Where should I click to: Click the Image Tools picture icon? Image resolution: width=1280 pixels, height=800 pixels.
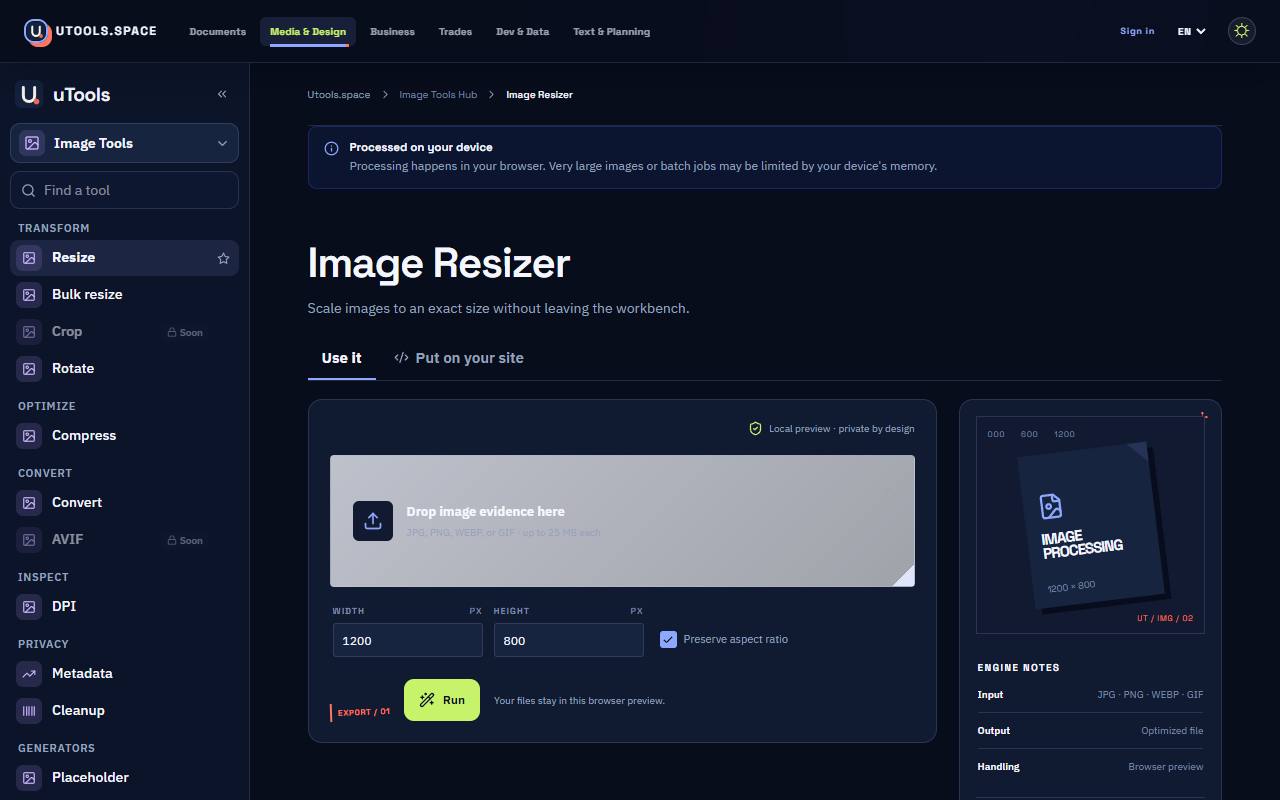[32, 143]
